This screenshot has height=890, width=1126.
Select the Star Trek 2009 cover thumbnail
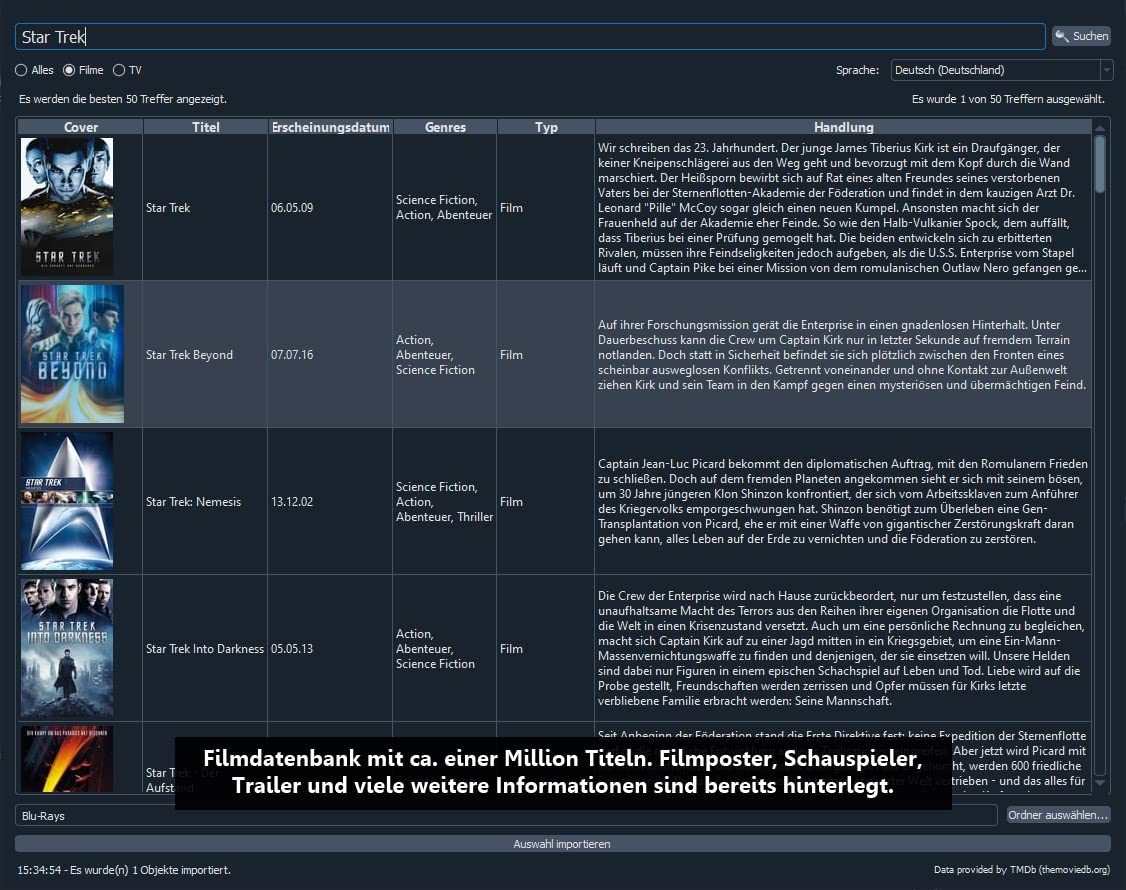click(67, 207)
